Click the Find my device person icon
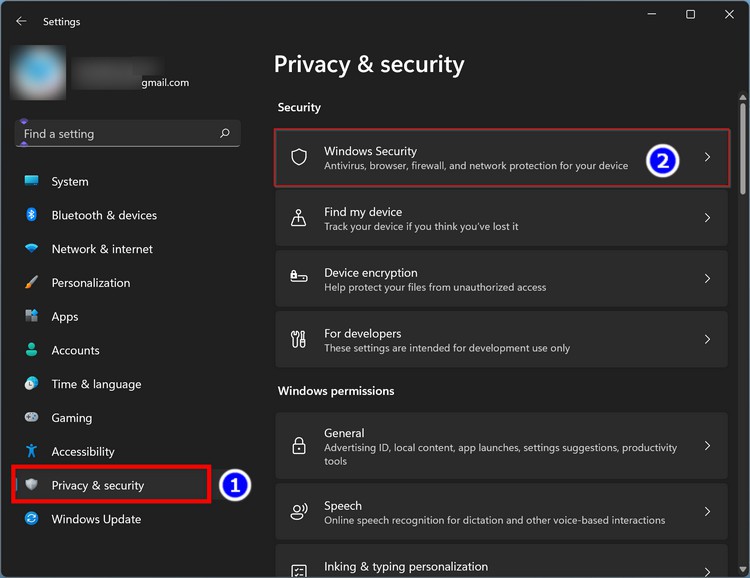This screenshot has height=578, width=750. (x=298, y=218)
